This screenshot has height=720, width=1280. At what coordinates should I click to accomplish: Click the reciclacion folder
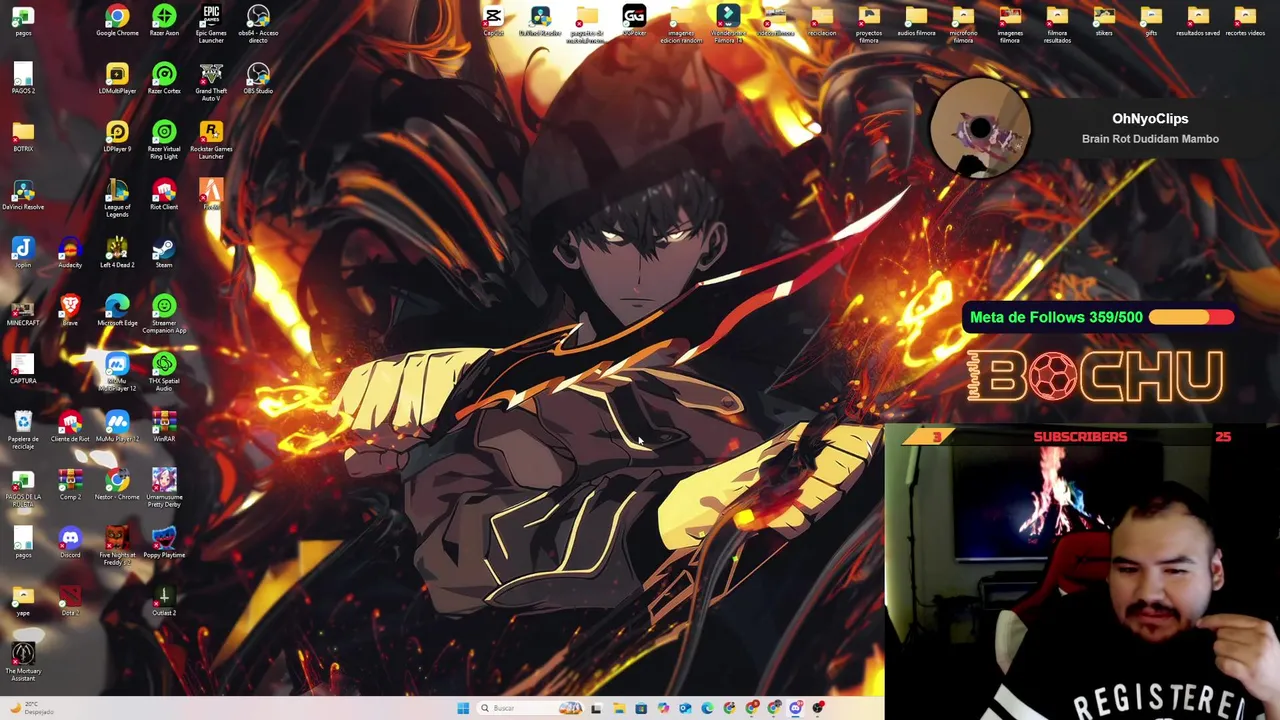click(x=822, y=21)
